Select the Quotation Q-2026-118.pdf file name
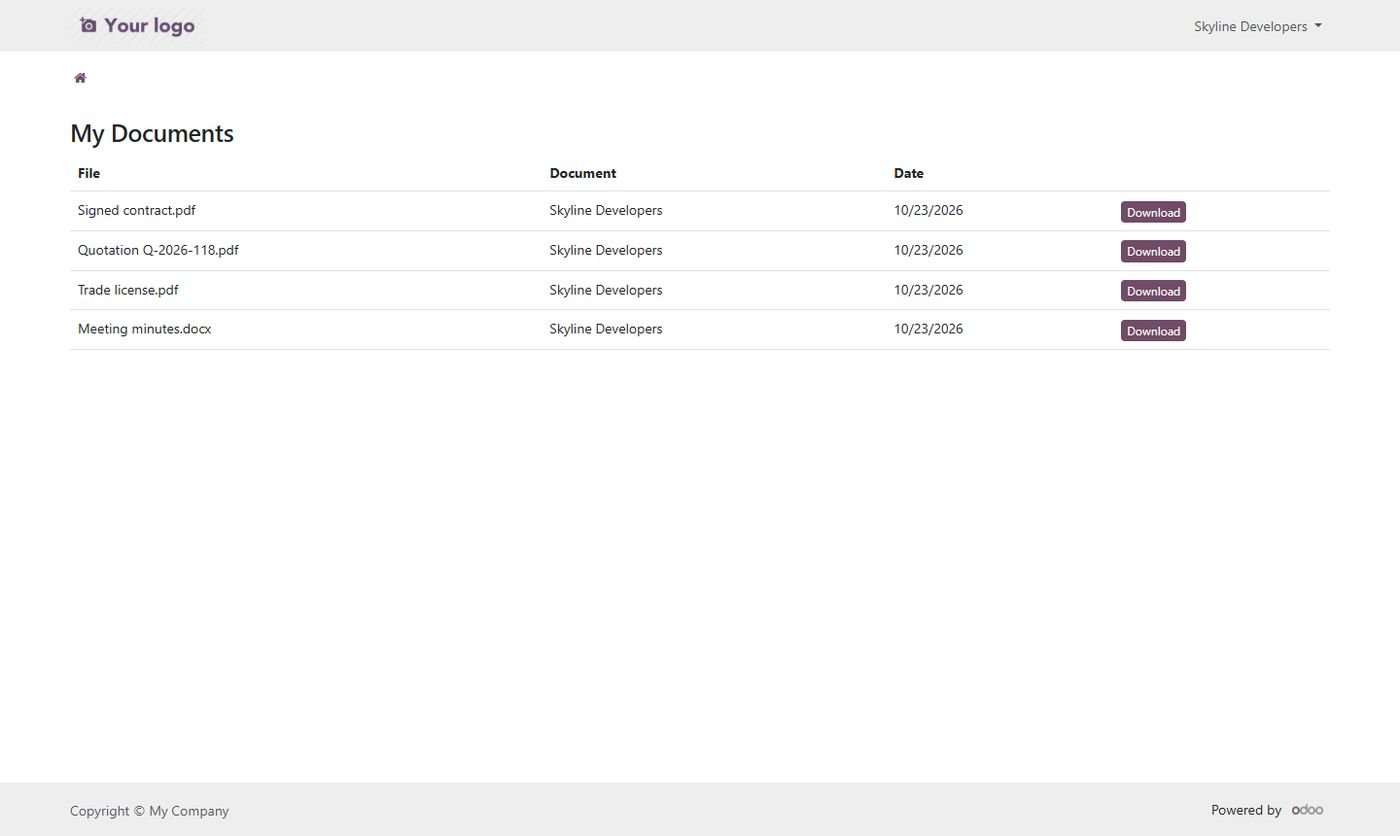Image resolution: width=1400 pixels, height=836 pixels. [x=158, y=250]
